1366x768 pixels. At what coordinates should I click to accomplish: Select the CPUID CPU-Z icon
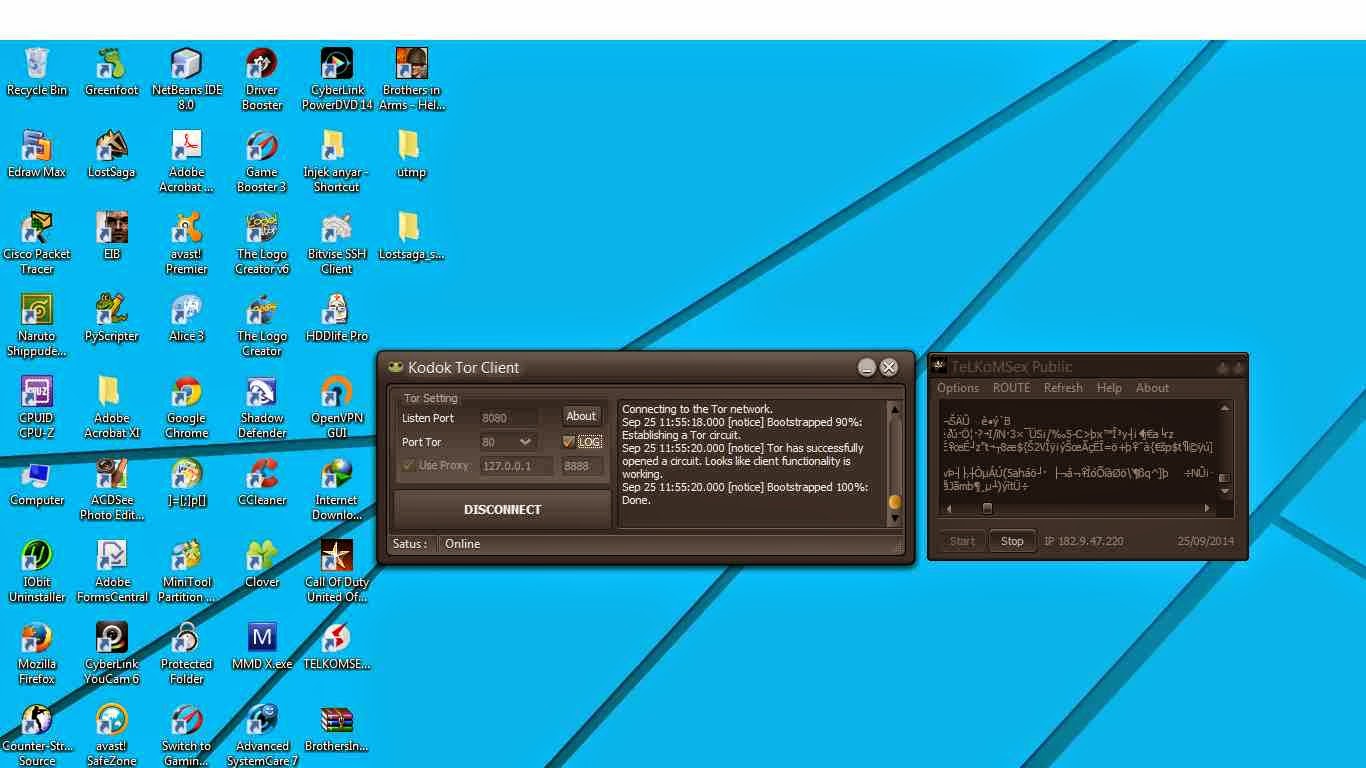[37, 407]
